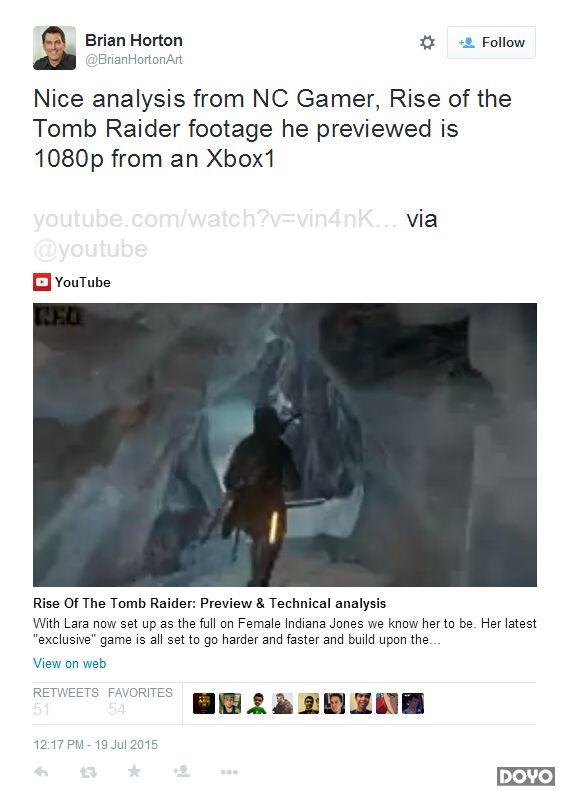Show the 54 favorites list
Viewport: 565px width, 796px height.
140,701
